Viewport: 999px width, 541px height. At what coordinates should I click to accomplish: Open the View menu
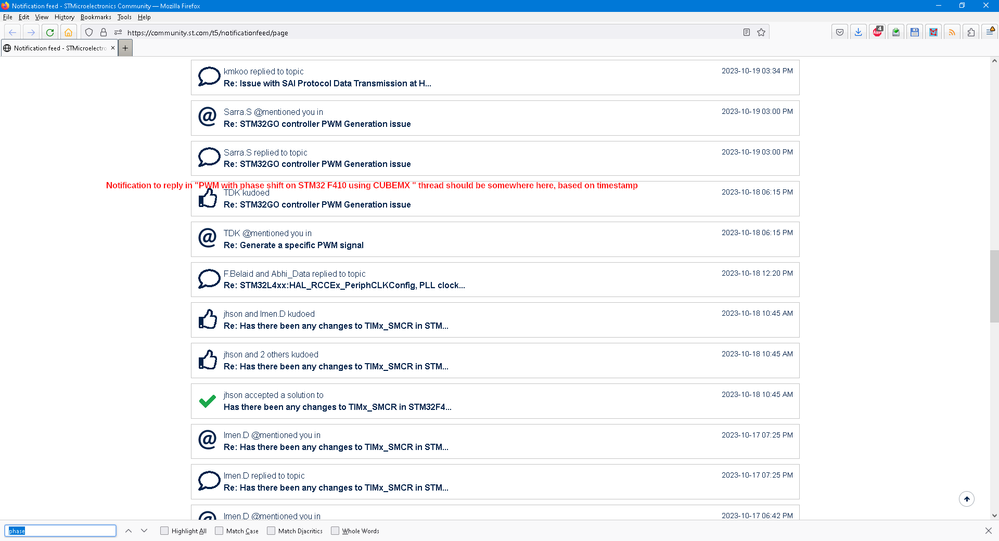(41, 17)
